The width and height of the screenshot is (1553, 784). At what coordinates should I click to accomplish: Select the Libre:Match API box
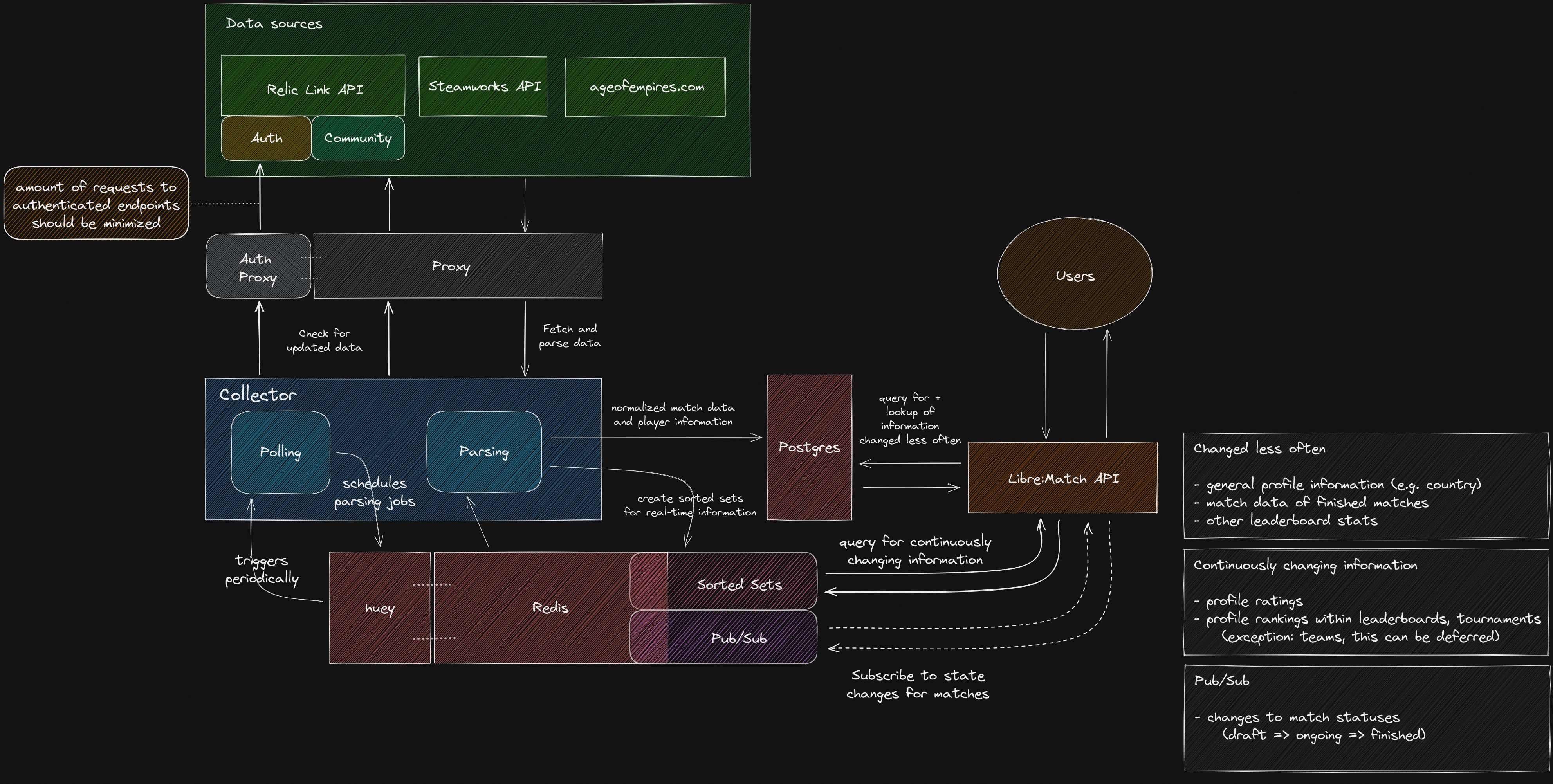point(1063,478)
